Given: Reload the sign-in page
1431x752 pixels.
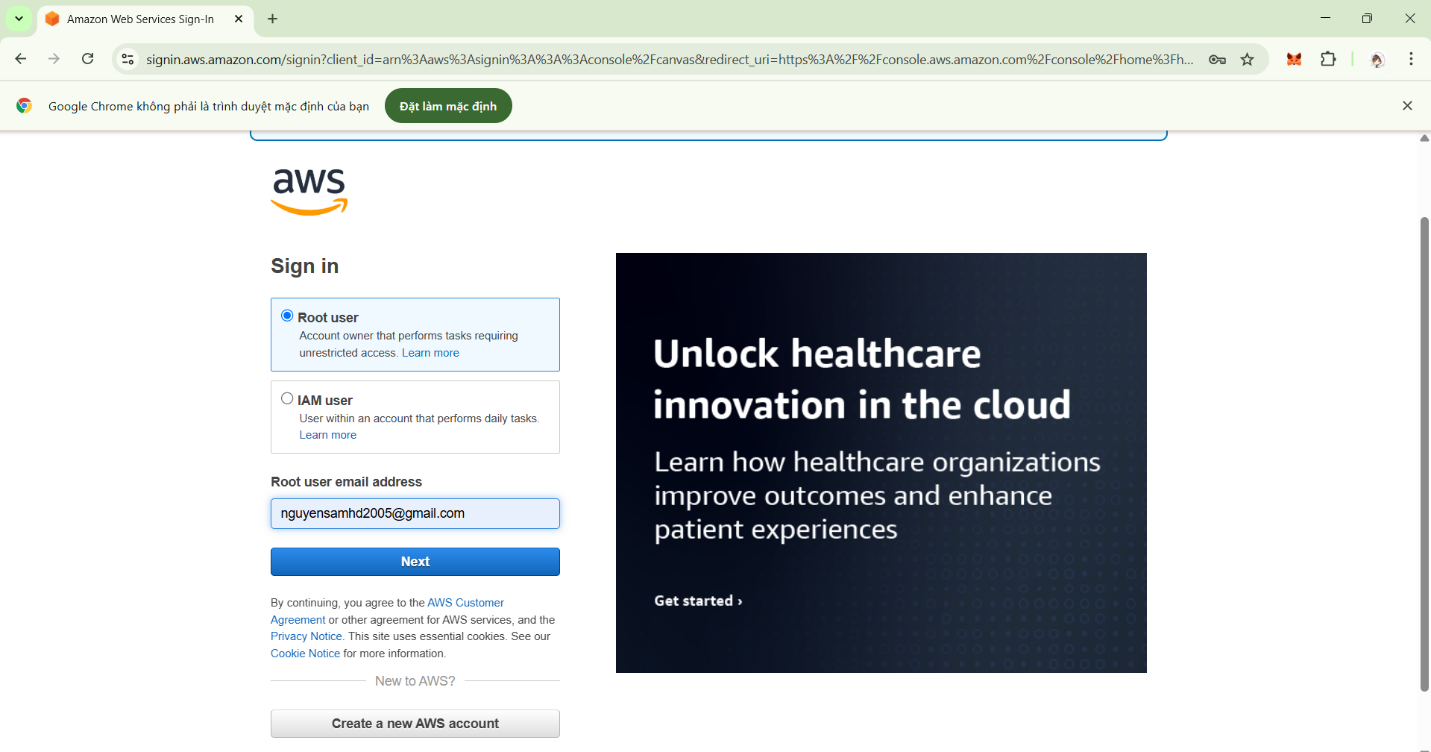Looking at the screenshot, I should tap(87, 59).
